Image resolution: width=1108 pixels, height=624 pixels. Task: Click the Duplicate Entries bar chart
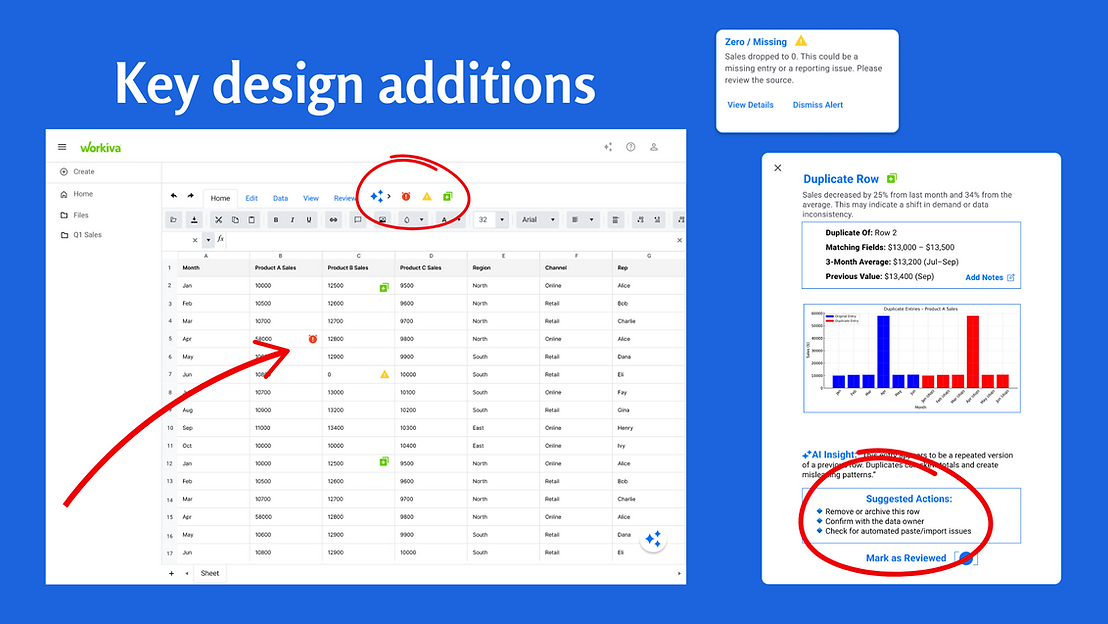[x=912, y=358]
